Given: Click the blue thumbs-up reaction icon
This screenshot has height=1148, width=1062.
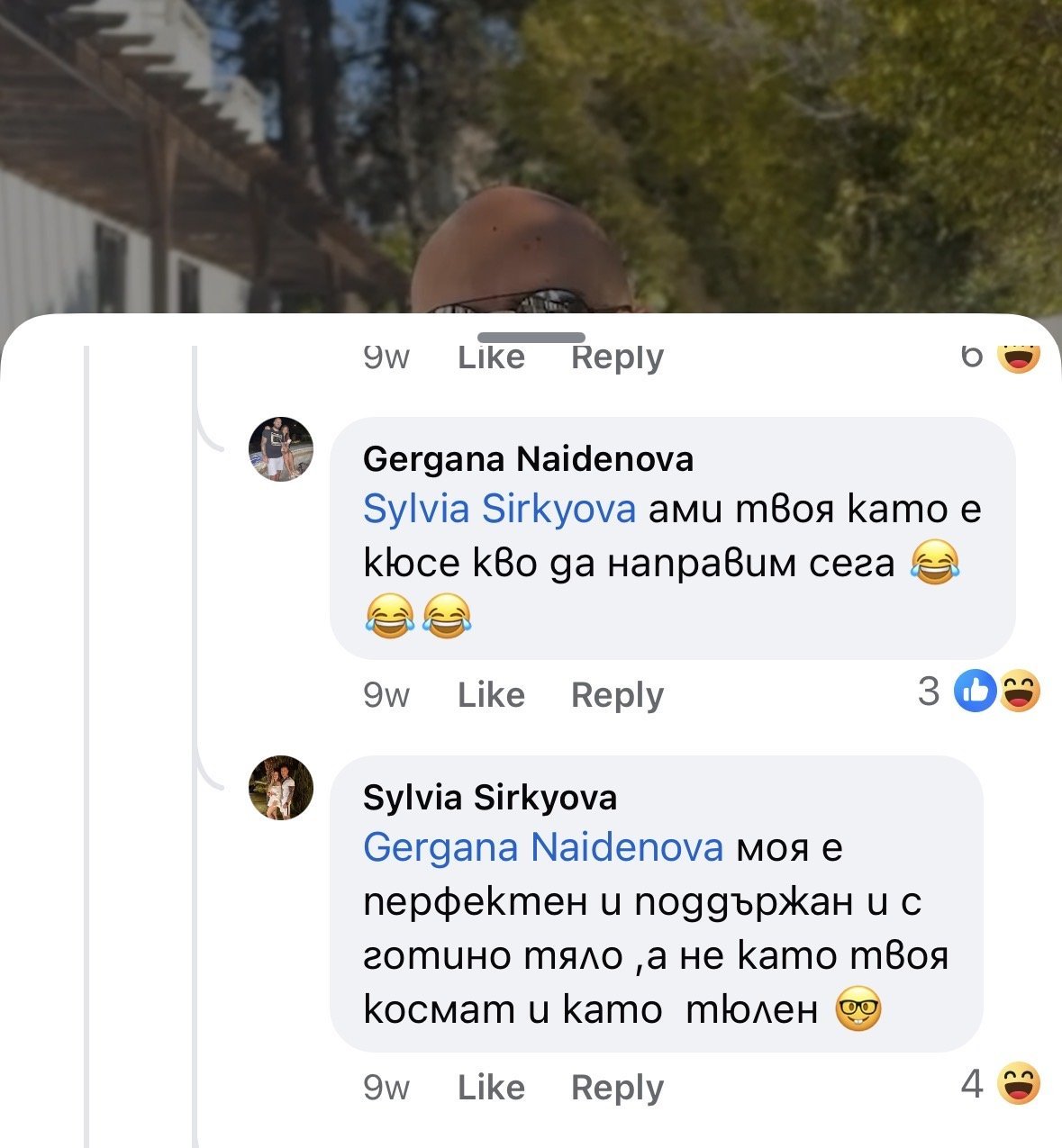Looking at the screenshot, I should [975, 692].
